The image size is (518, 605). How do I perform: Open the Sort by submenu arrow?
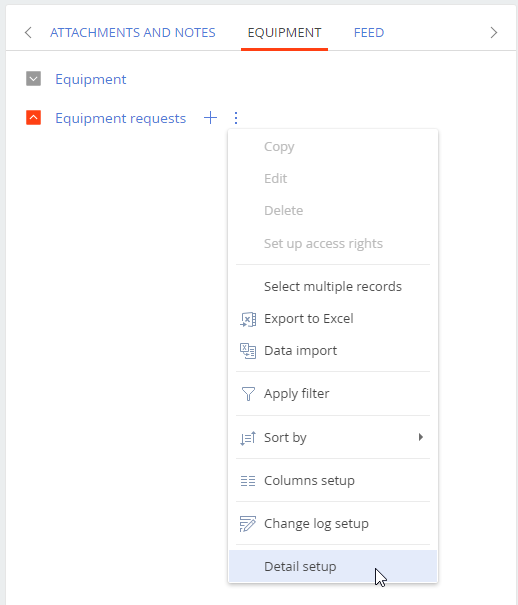421,437
